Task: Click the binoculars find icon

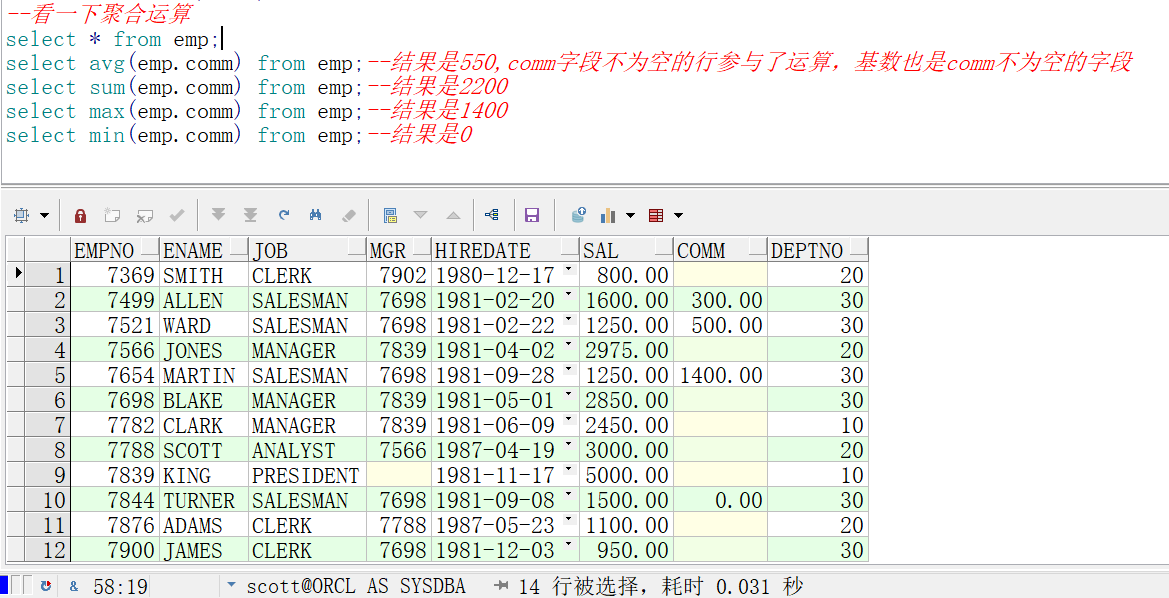Action: (317, 214)
